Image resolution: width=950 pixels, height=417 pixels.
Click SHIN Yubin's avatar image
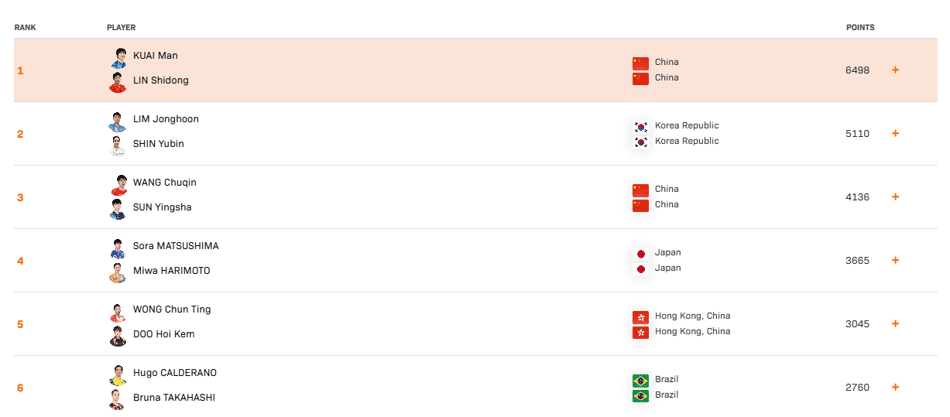(x=118, y=146)
